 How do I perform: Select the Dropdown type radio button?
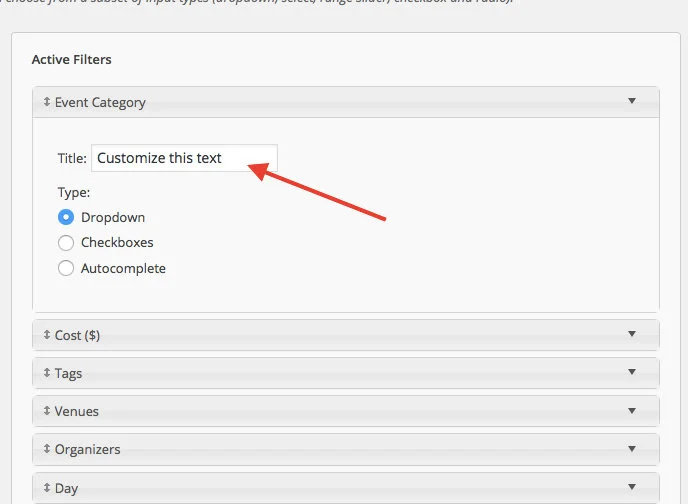(66, 217)
